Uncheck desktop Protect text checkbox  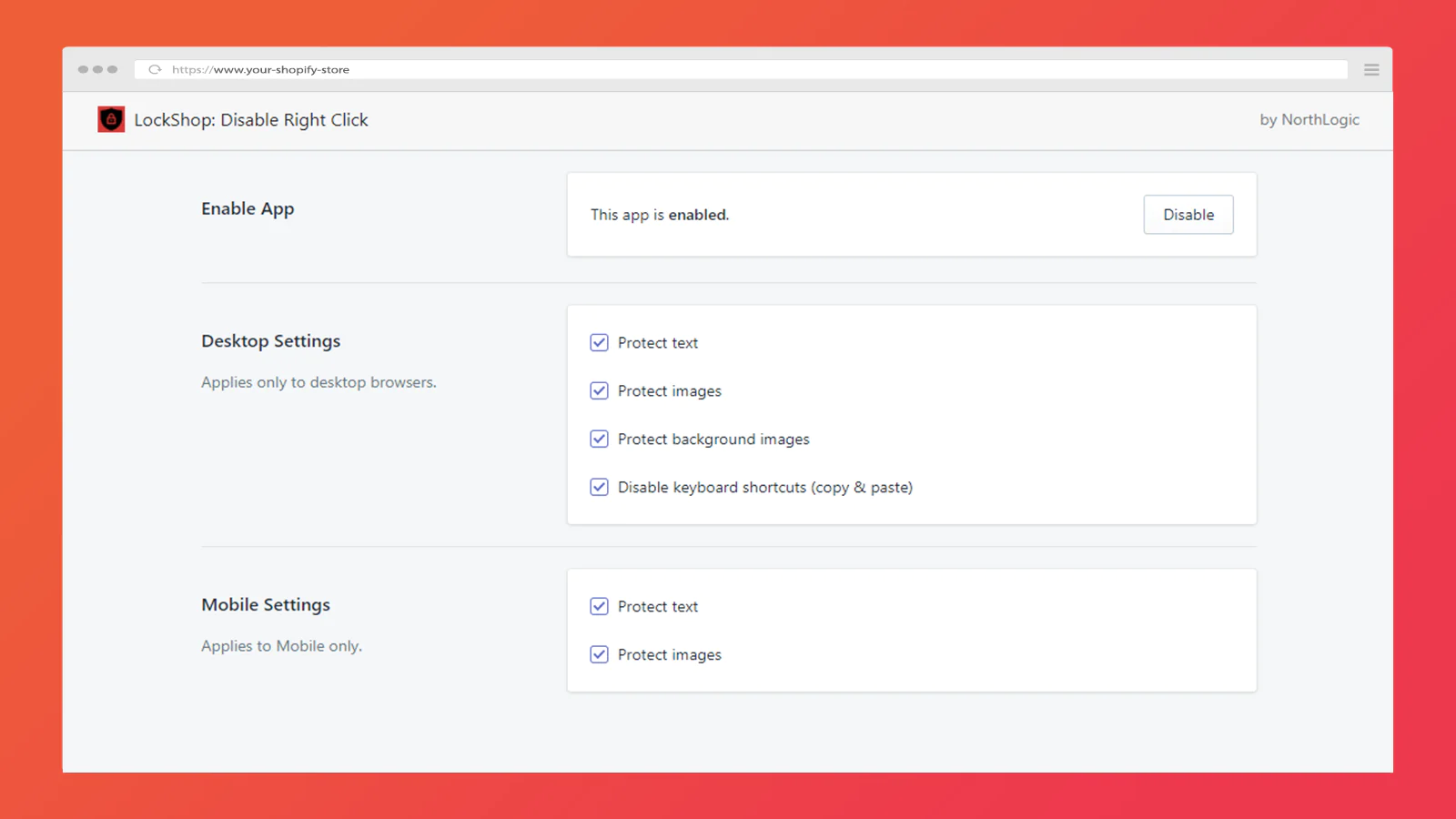point(599,342)
